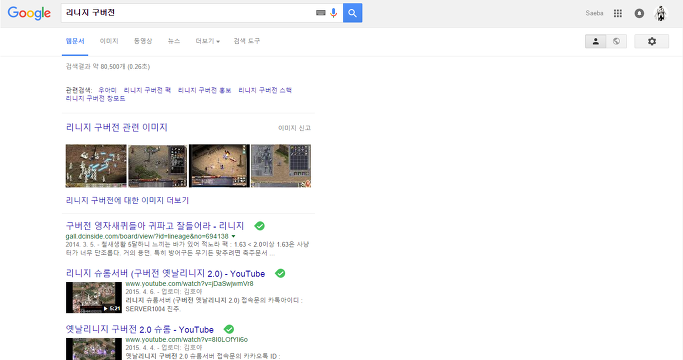Image resolution: width=683 pixels, height=360 pixels.
Task: Open 검색 도구 search tools
Action: coord(247,41)
